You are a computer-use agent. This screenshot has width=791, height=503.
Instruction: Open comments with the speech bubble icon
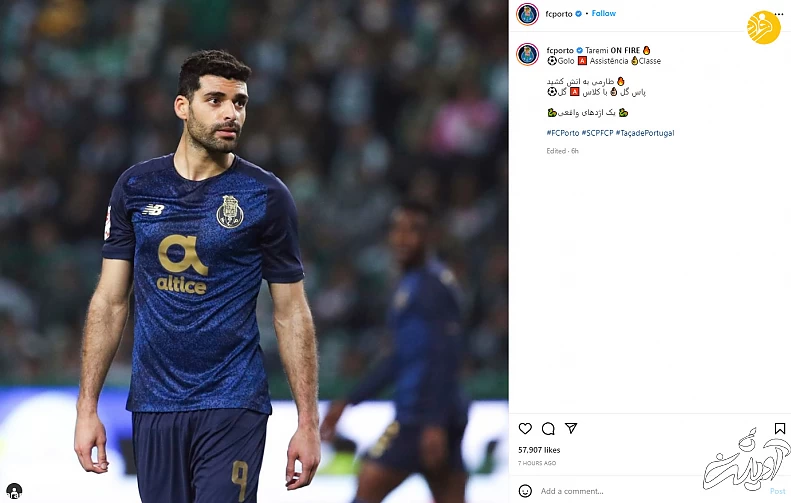click(548, 429)
